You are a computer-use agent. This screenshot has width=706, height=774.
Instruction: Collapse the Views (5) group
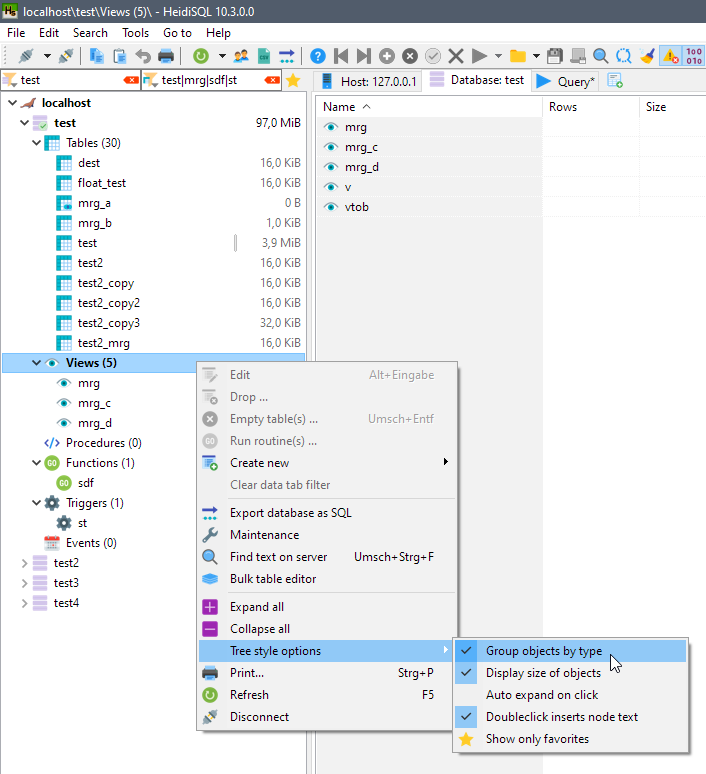coord(36,363)
